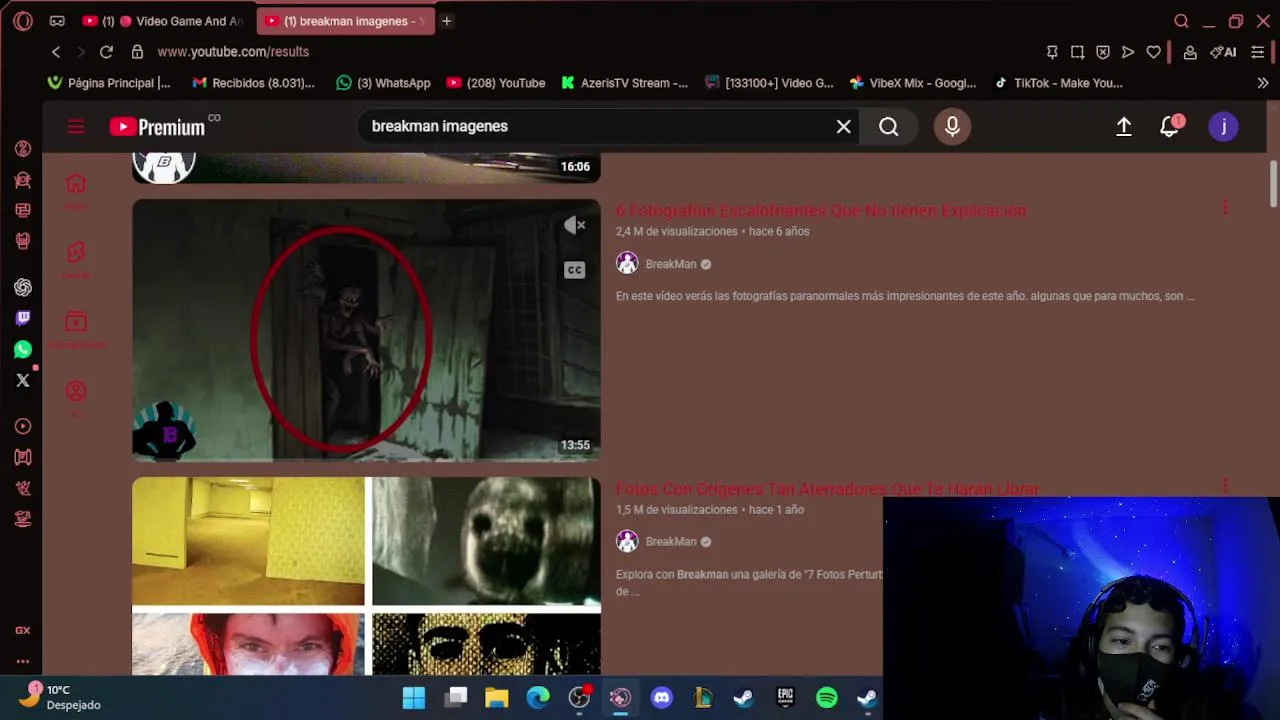Open the Easy Setup sliders icon
This screenshot has width=1280, height=720.
[x=1258, y=52]
